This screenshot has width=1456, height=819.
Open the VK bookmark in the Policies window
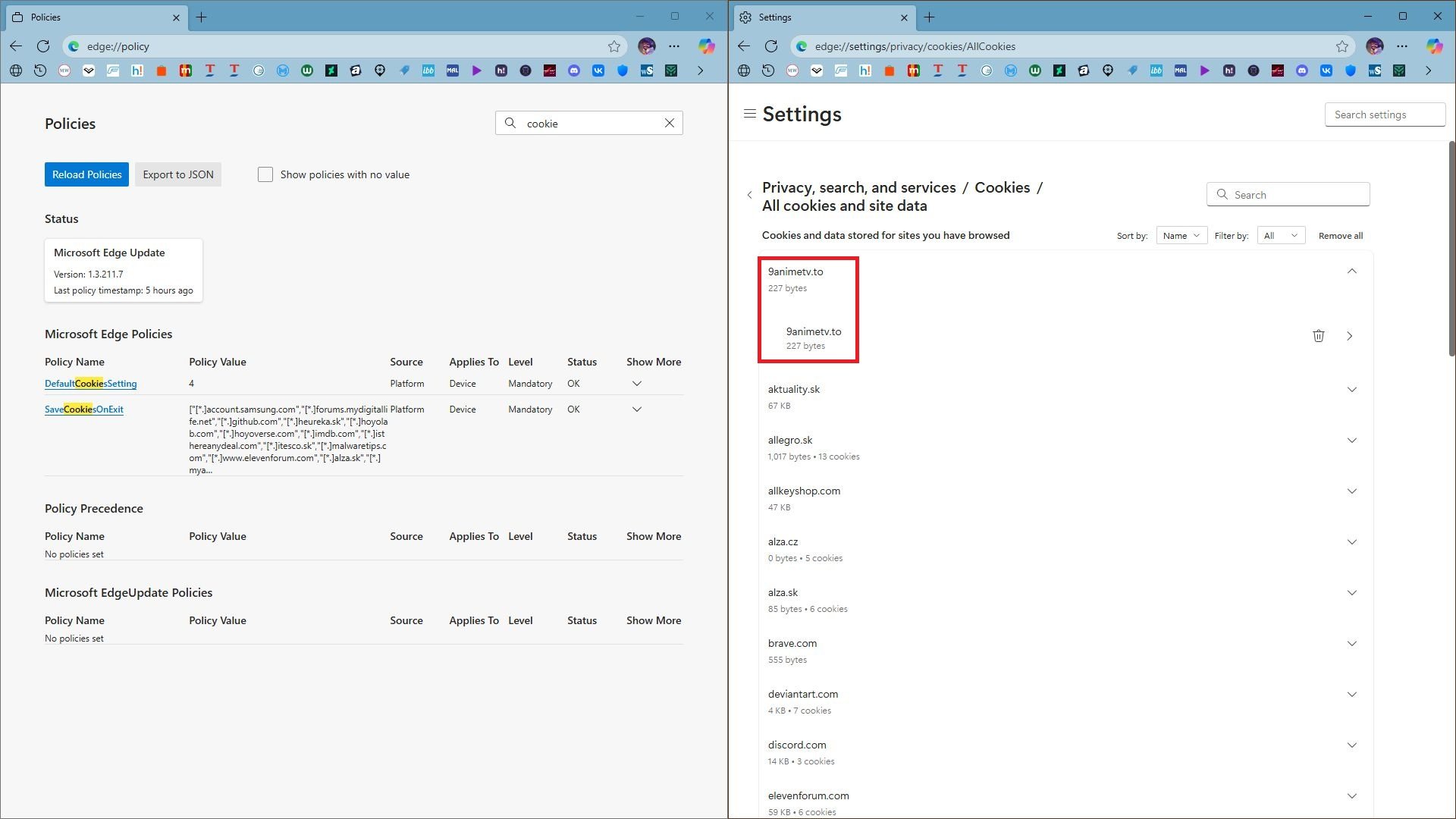point(598,71)
